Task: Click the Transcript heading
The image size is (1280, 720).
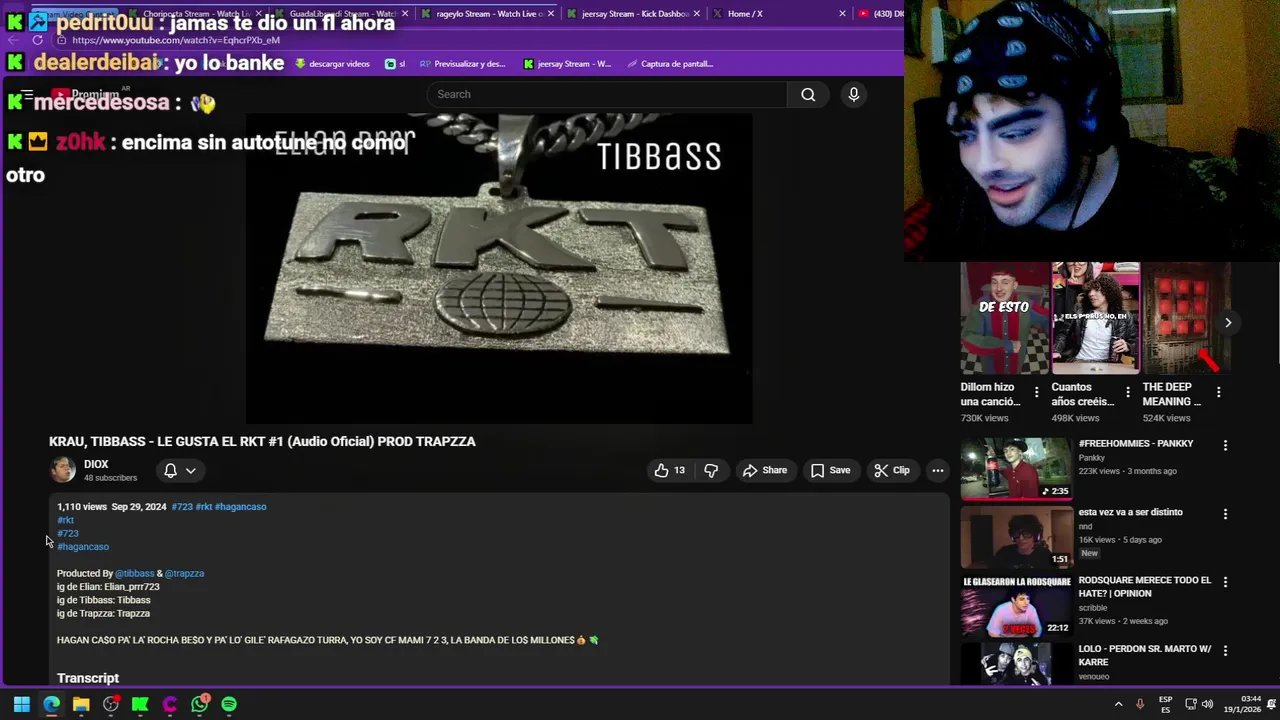Action: coord(88,678)
